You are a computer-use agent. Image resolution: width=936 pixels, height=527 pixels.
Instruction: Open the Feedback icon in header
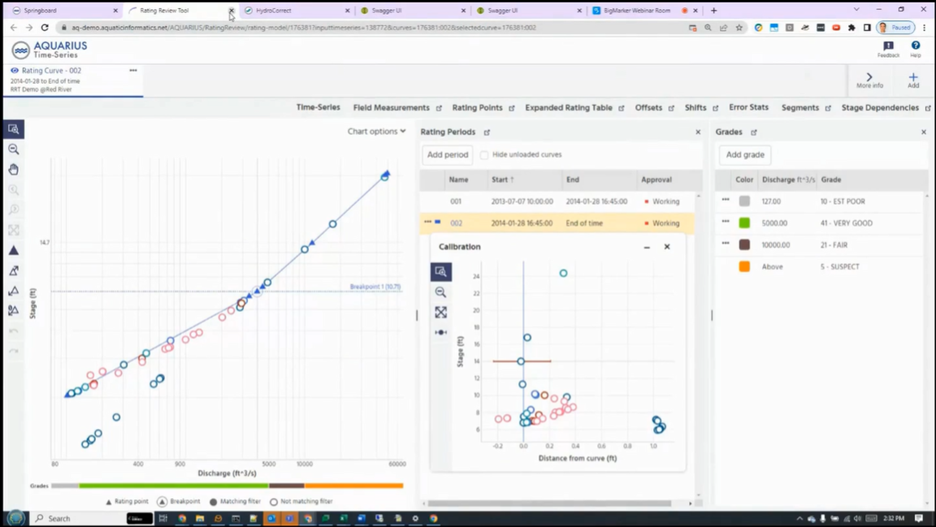pyautogui.click(x=888, y=49)
